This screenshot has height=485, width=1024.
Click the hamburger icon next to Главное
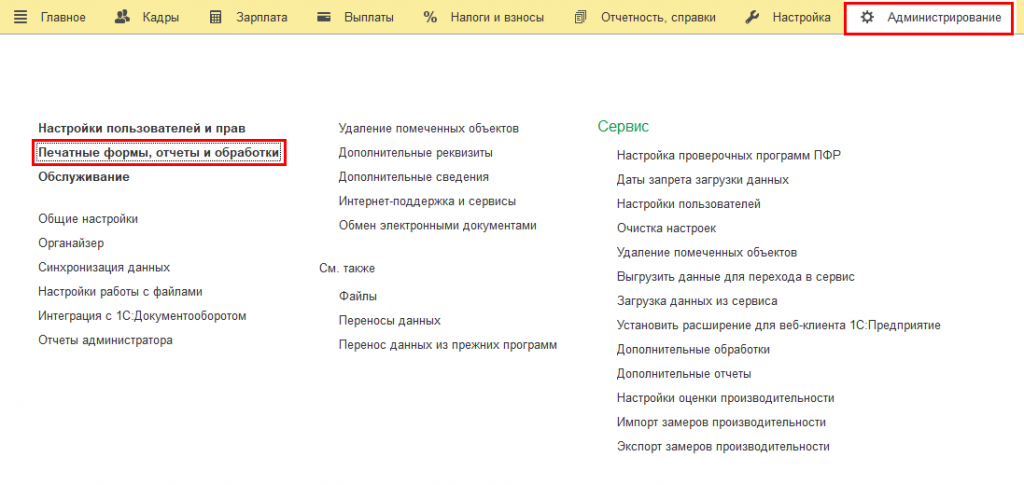[x=20, y=18]
